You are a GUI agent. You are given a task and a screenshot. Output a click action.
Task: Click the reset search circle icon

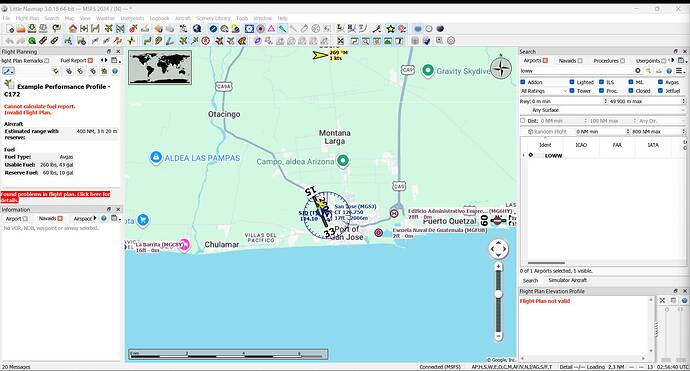tap(638, 70)
